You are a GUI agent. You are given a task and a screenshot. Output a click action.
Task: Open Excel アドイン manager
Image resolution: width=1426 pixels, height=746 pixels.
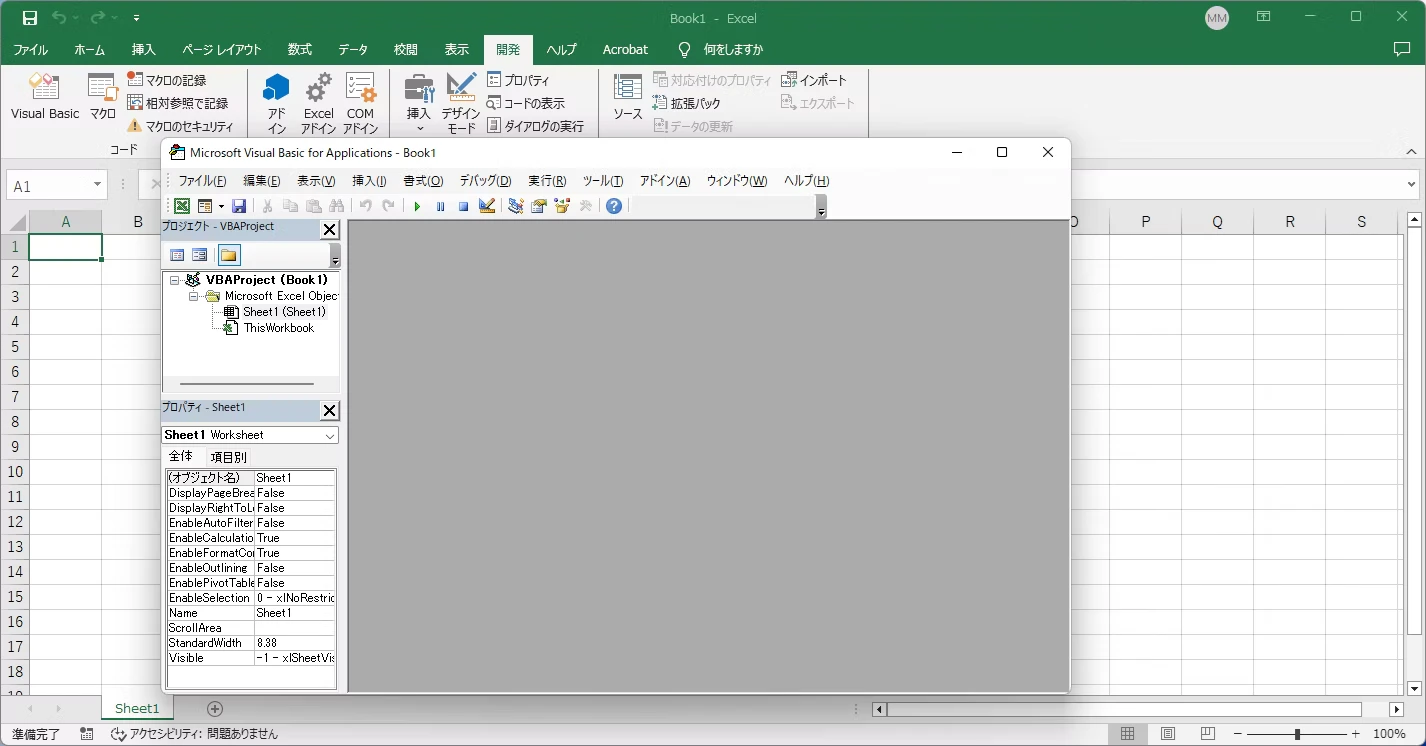click(x=319, y=103)
